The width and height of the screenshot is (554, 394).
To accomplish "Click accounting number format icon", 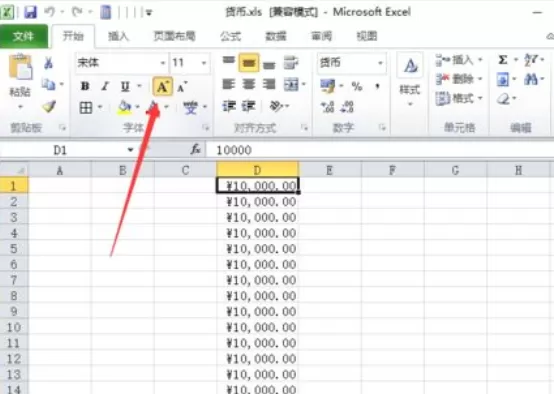I will click(328, 86).
